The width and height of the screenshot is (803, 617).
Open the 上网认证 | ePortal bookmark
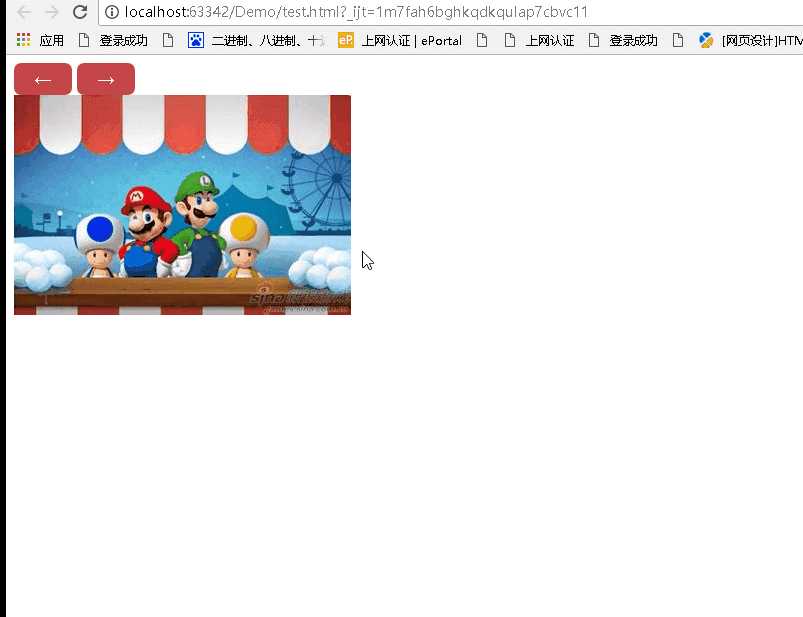coord(400,40)
